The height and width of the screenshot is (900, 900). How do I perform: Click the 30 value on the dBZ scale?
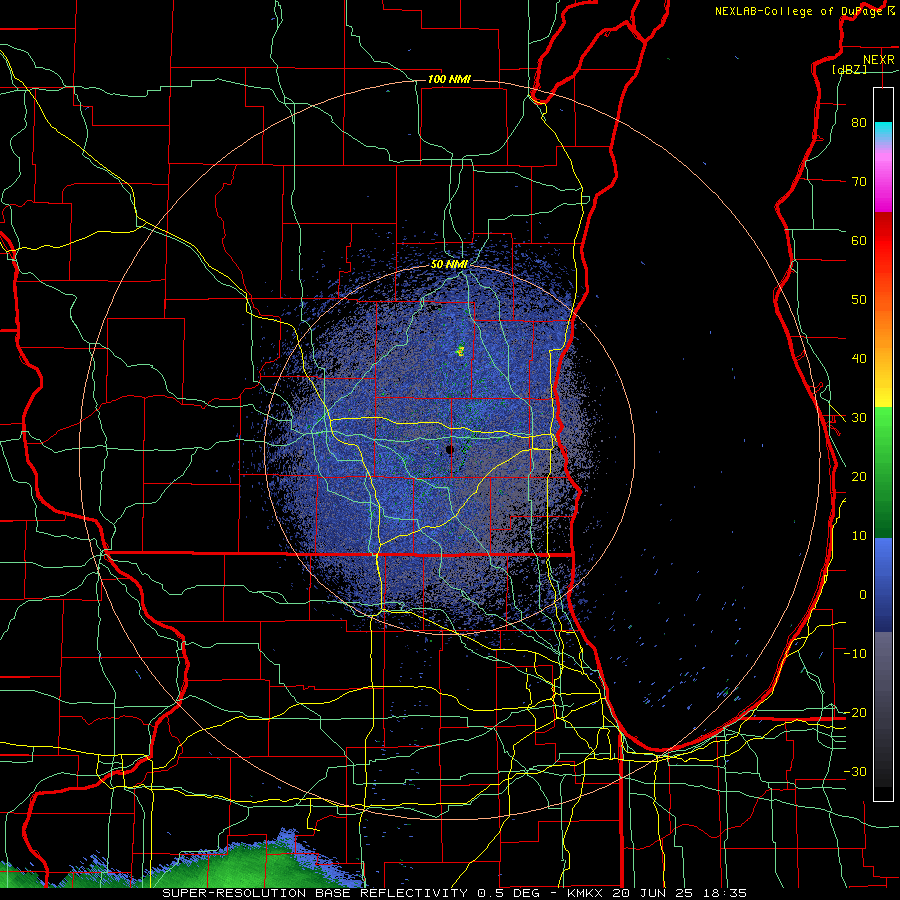[x=859, y=417]
